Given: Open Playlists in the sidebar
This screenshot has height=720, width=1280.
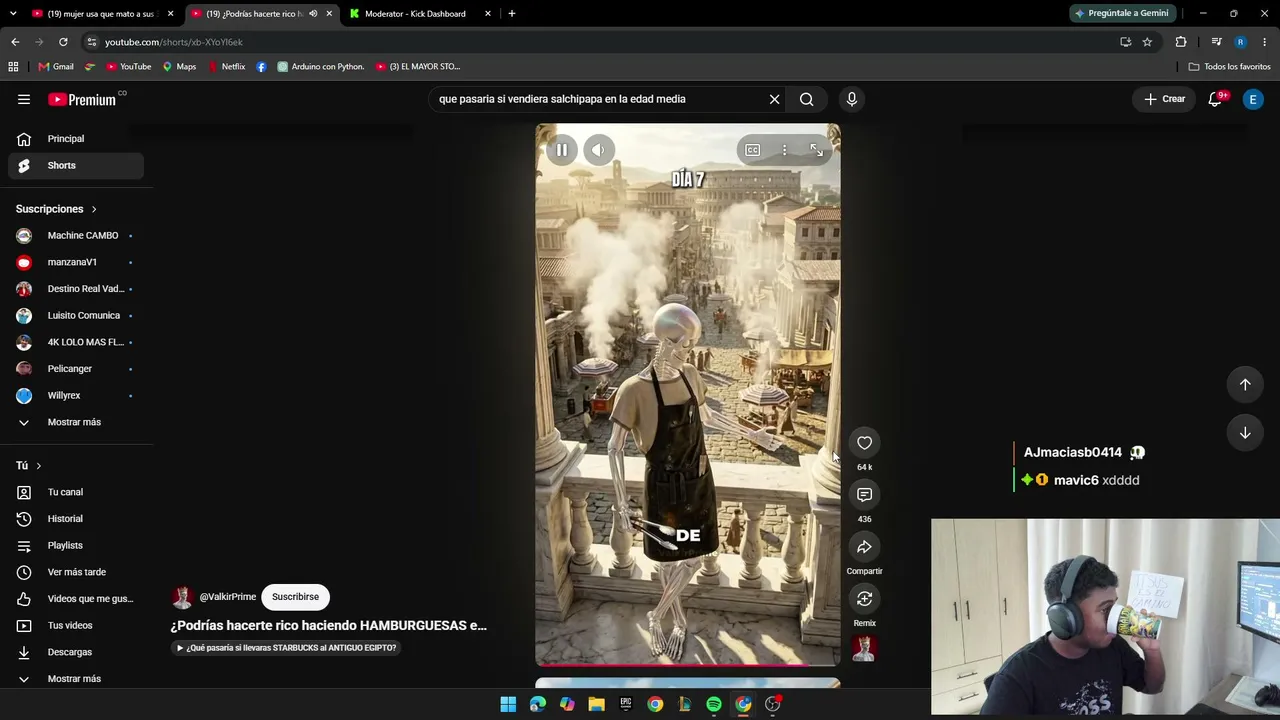Looking at the screenshot, I should pos(76,545).
